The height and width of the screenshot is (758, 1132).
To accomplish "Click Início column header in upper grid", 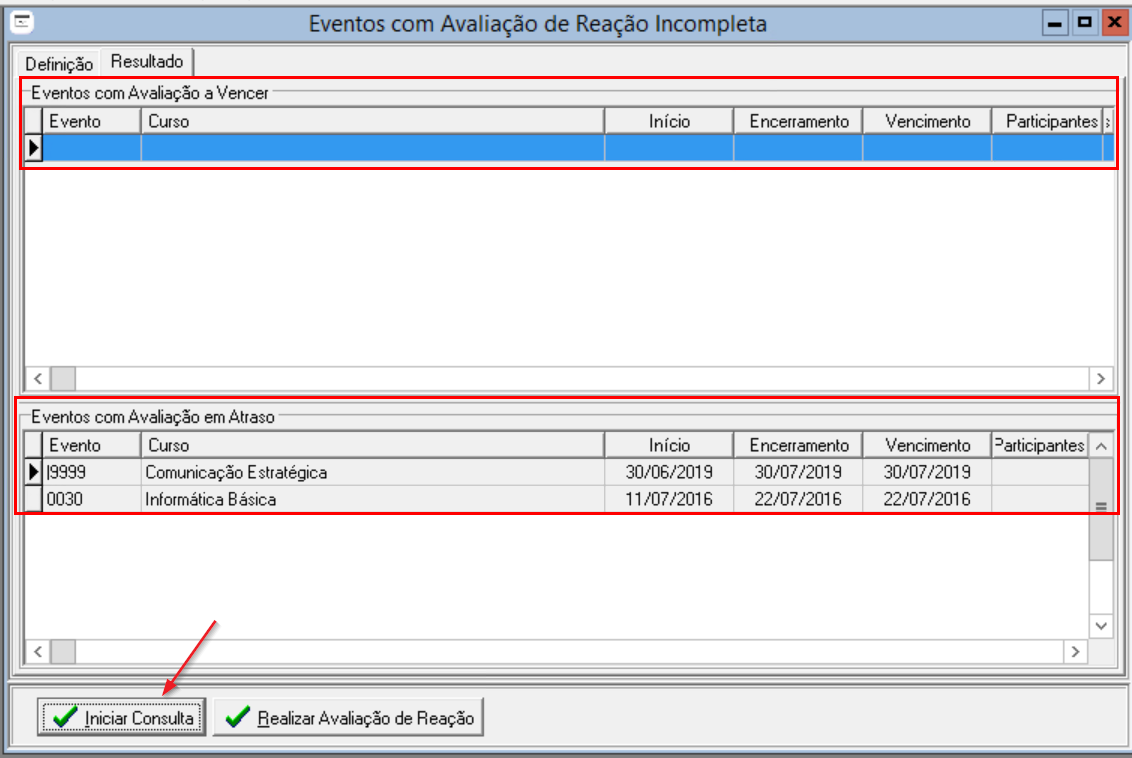I will coord(669,121).
